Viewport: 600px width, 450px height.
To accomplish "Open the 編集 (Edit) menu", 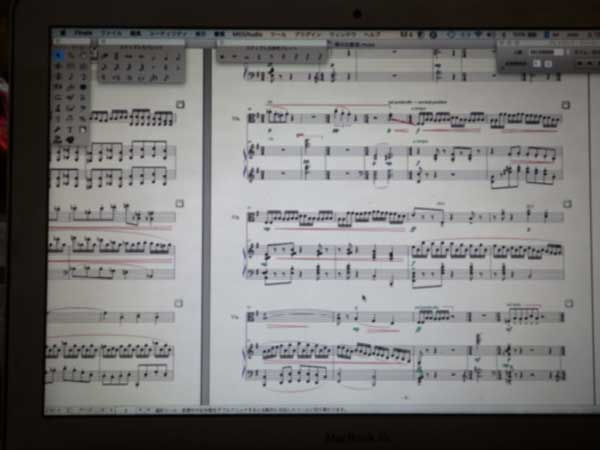I will (135, 34).
